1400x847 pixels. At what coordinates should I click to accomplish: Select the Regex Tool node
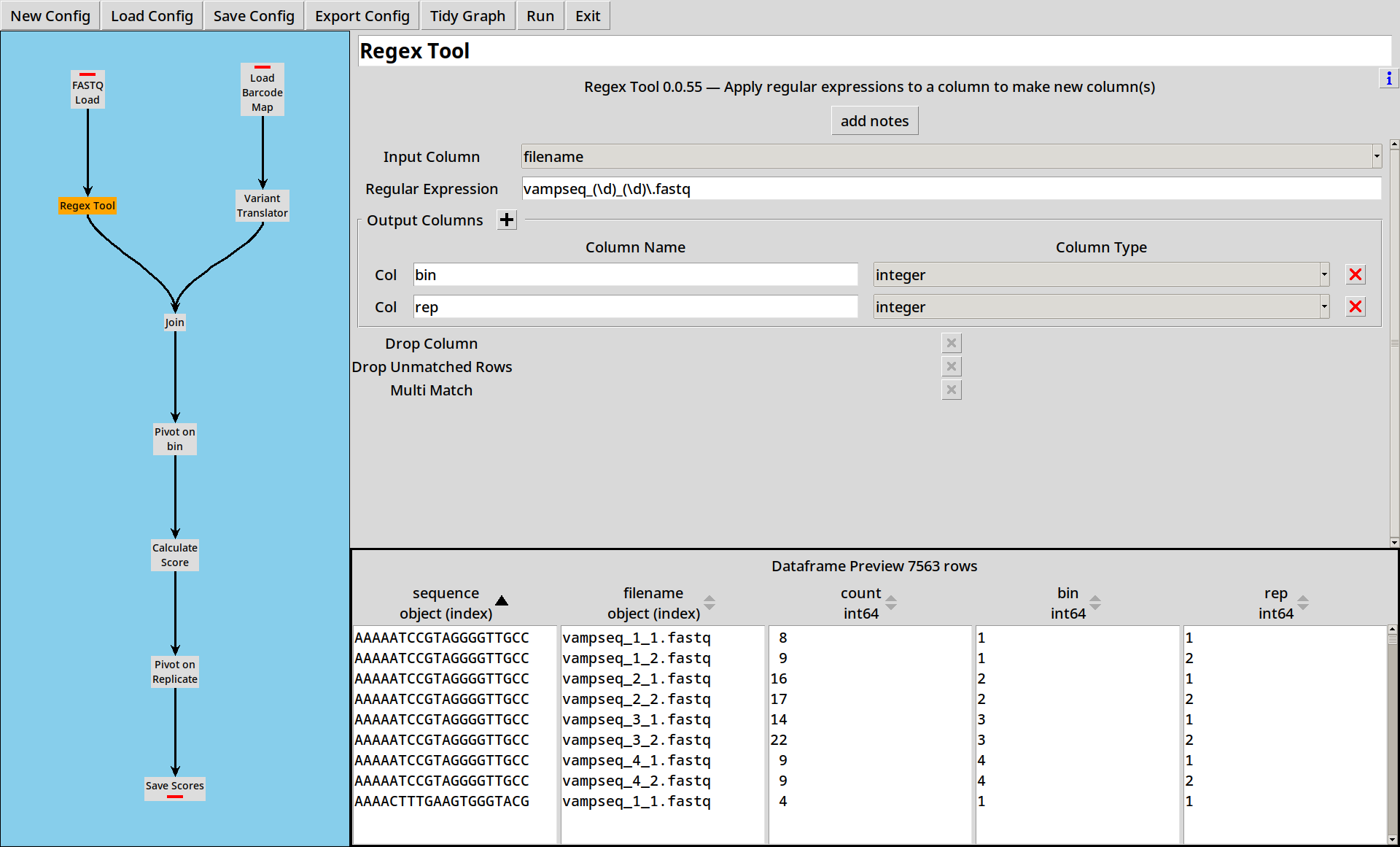click(x=87, y=206)
